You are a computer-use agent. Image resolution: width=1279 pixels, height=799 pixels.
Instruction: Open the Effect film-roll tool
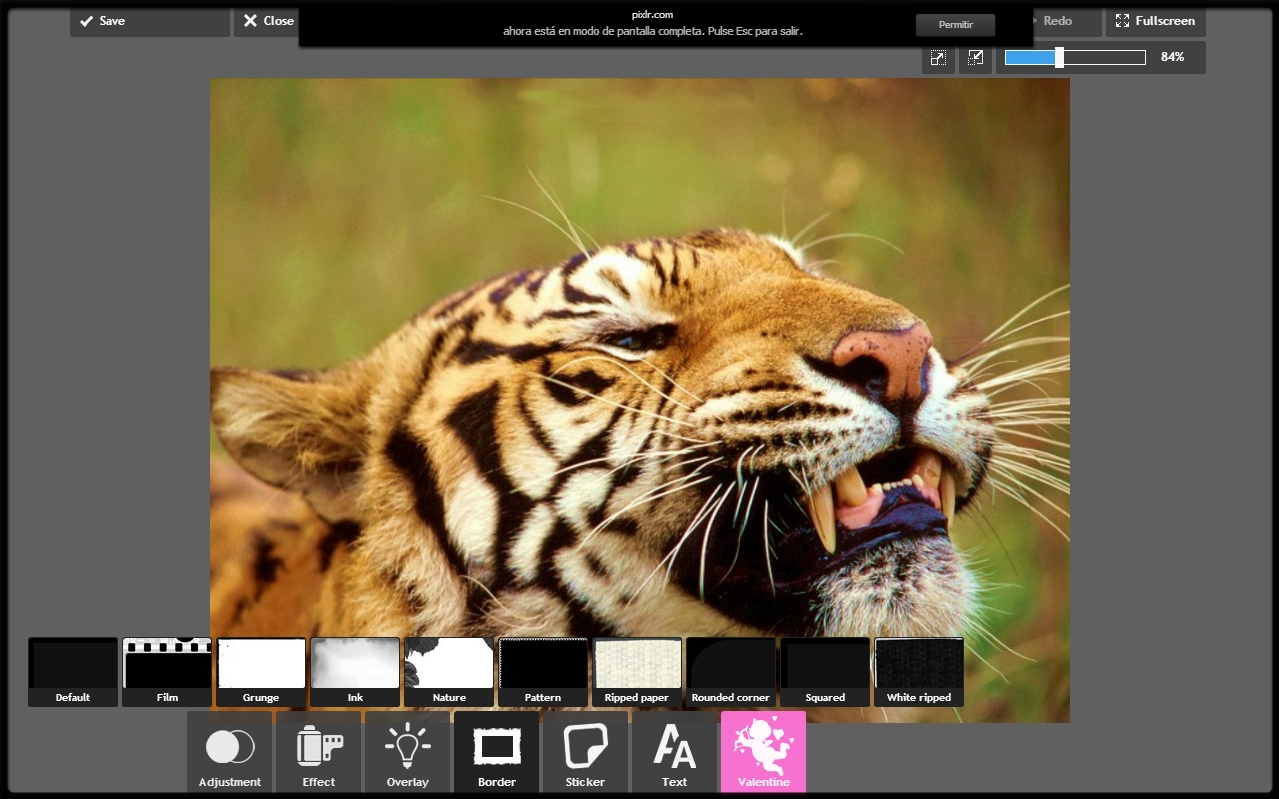click(319, 752)
